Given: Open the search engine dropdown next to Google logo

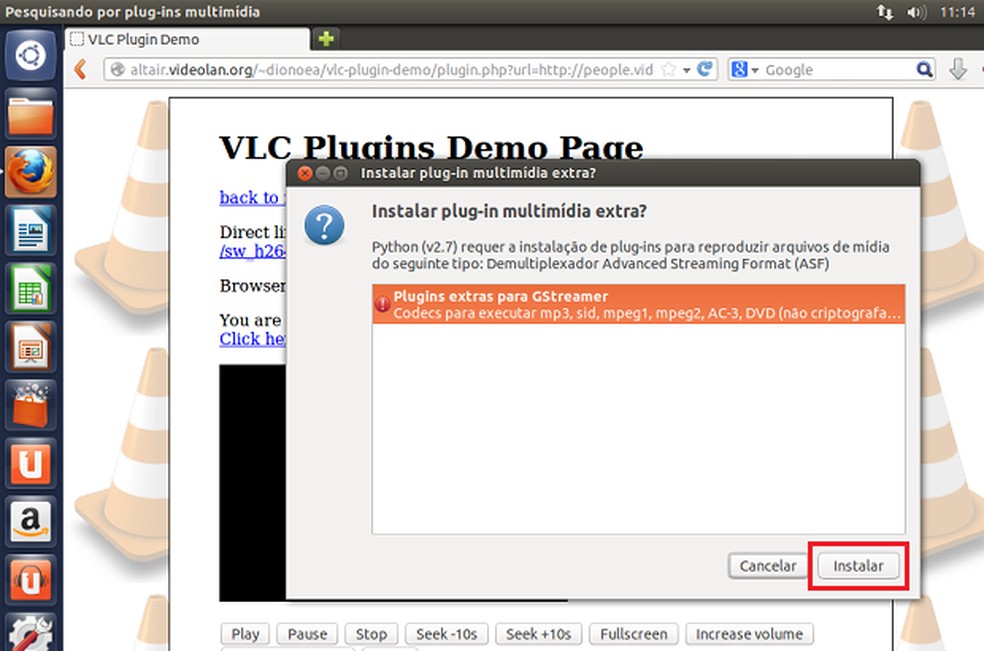Looking at the screenshot, I should [x=757, y=69].
